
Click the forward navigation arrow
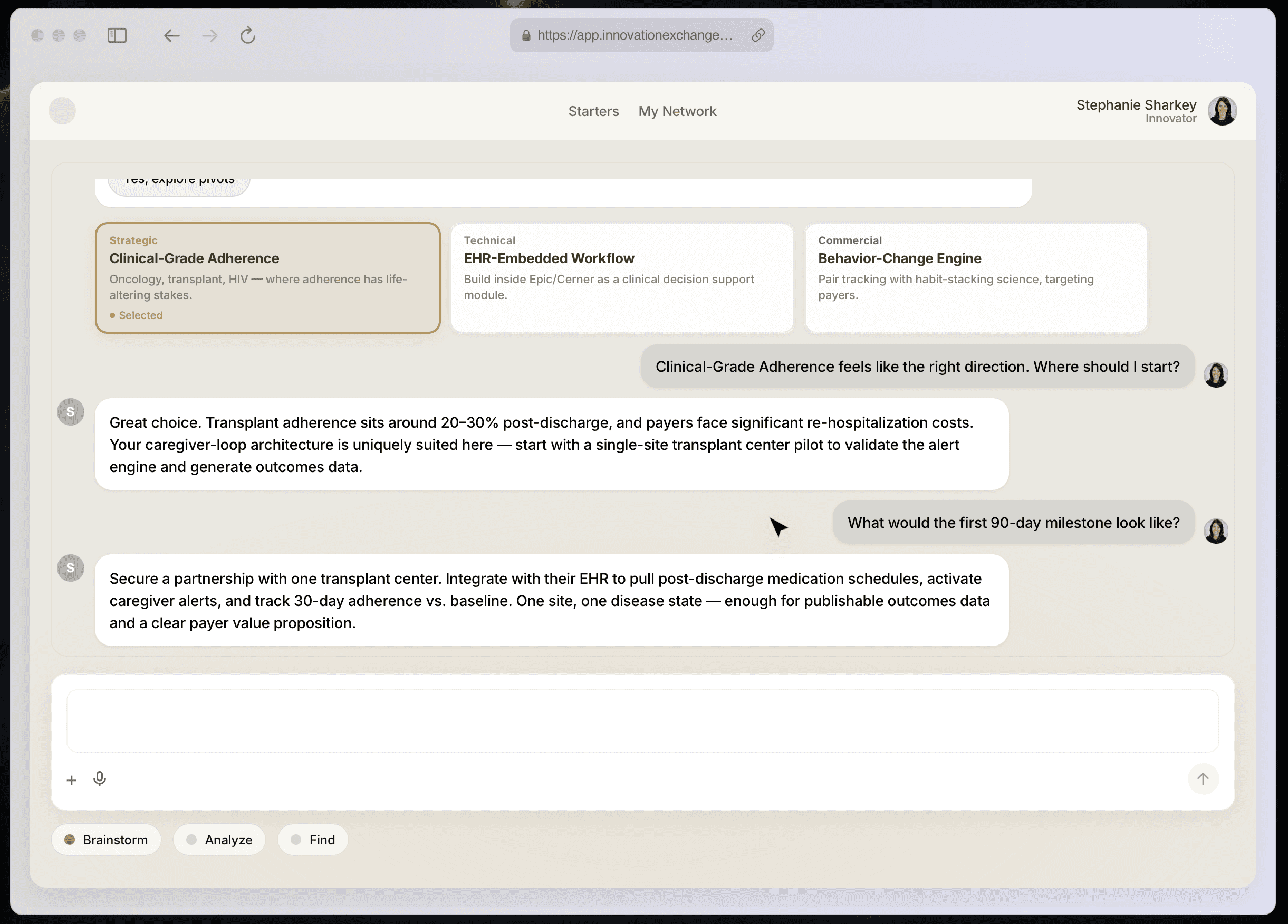209,36
